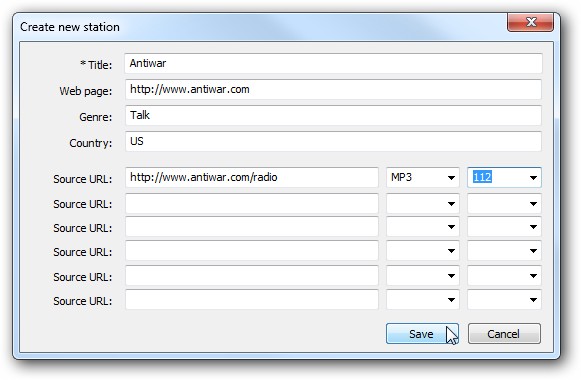581x380 pixels.
Task: Open the second row bitrate dropdown
Action: pos(504,203)
